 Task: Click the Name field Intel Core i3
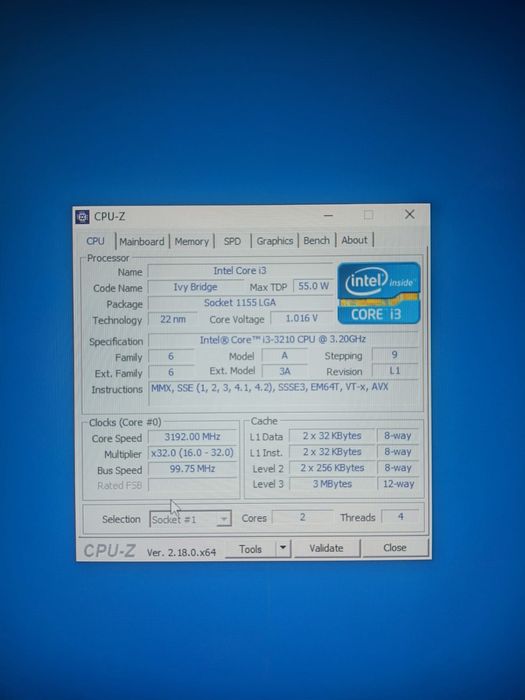240,271
